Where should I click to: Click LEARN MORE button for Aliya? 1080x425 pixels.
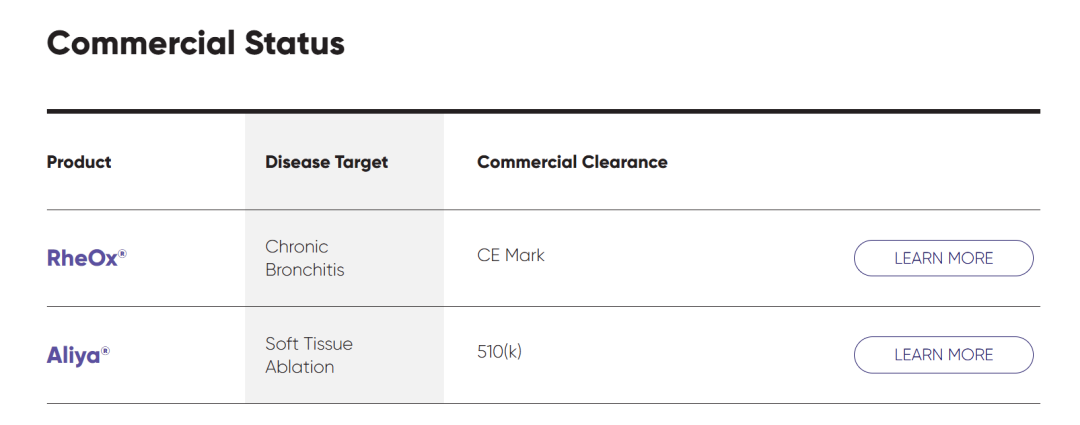(x=943, y=355)
